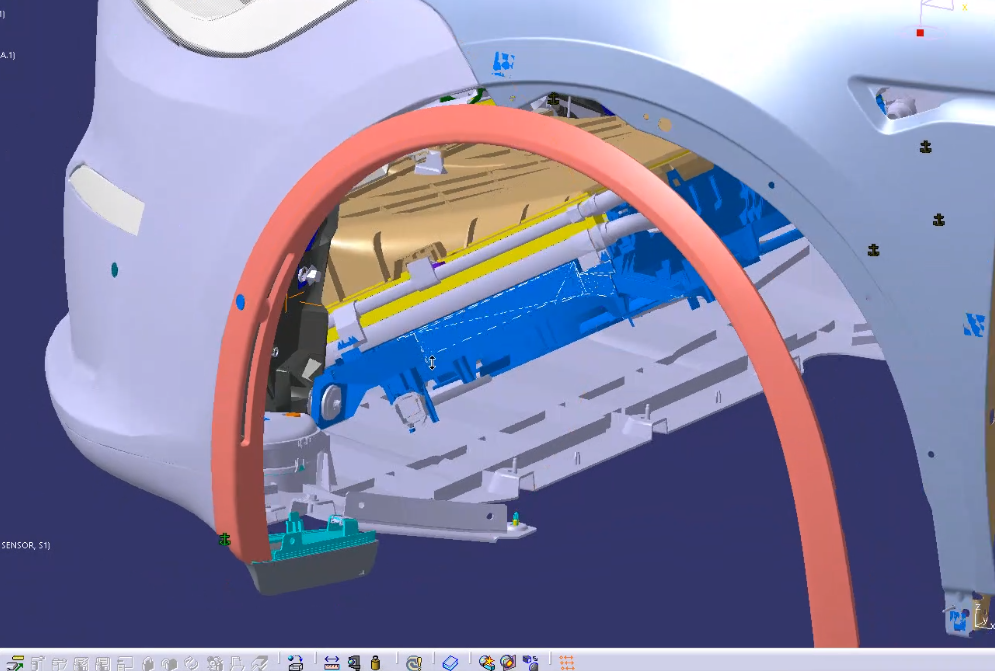Click the orange grid icon ending the toolbar
The width and height of the screenshot is (995, 671).
coord(567,662)
